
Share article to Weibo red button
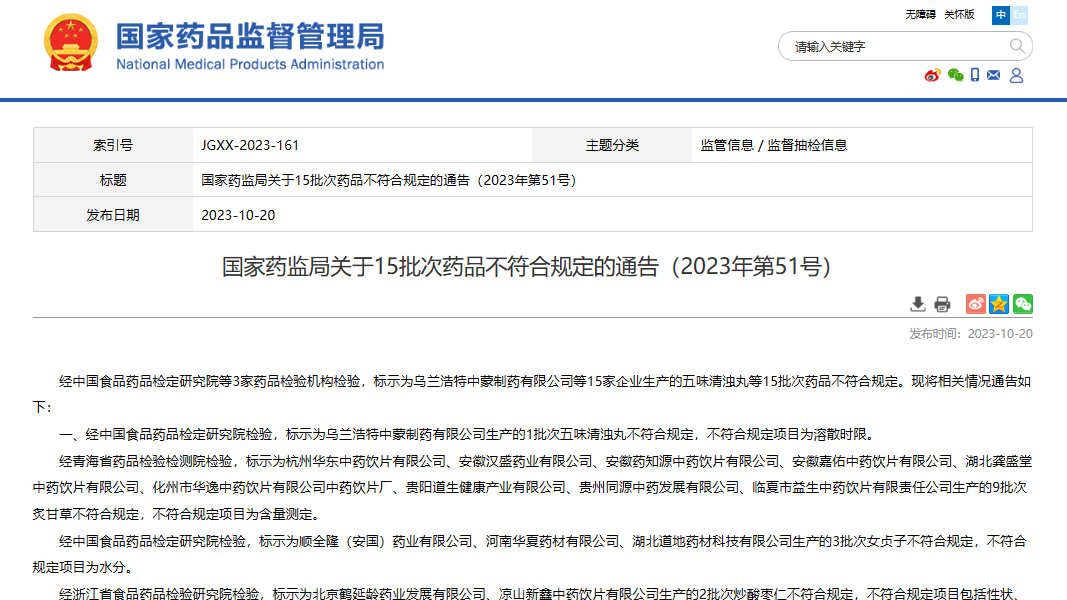coord(975,304)
